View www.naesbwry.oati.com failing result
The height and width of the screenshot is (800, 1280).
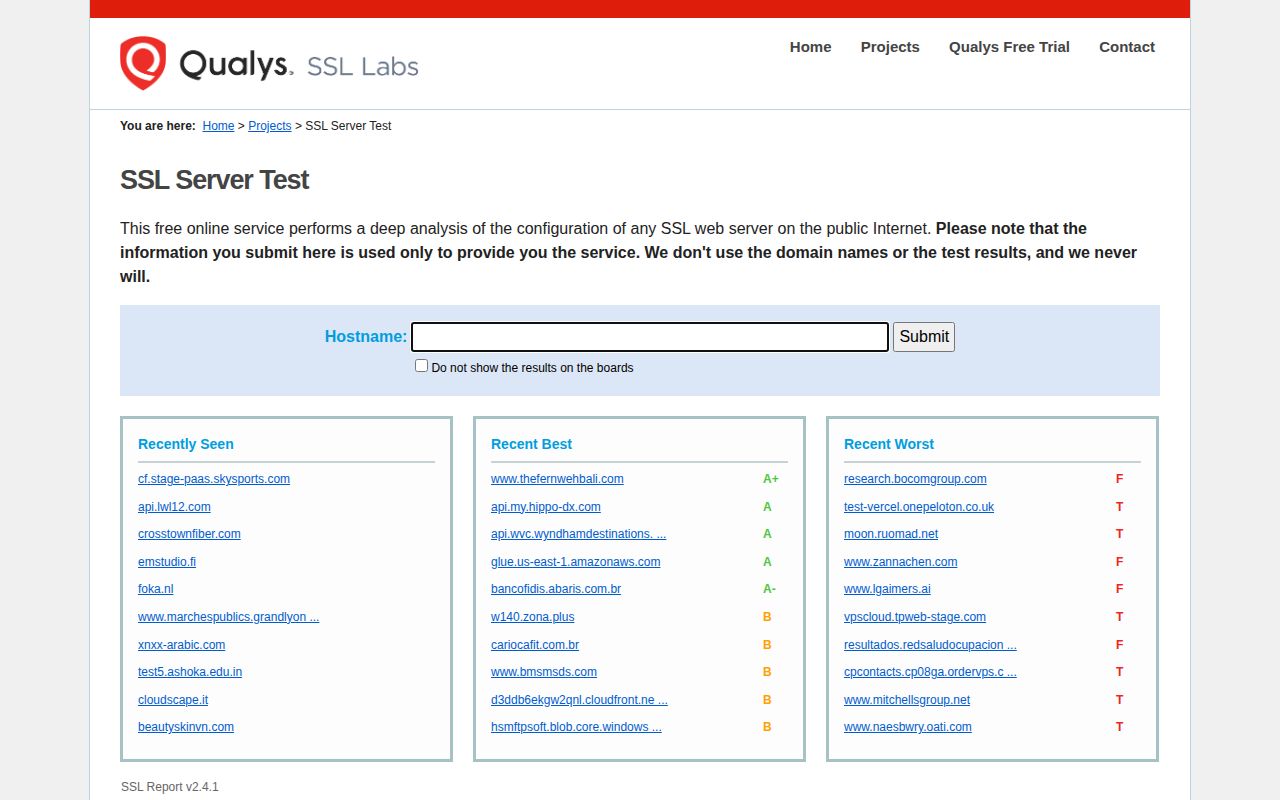(x=907, y=727)
